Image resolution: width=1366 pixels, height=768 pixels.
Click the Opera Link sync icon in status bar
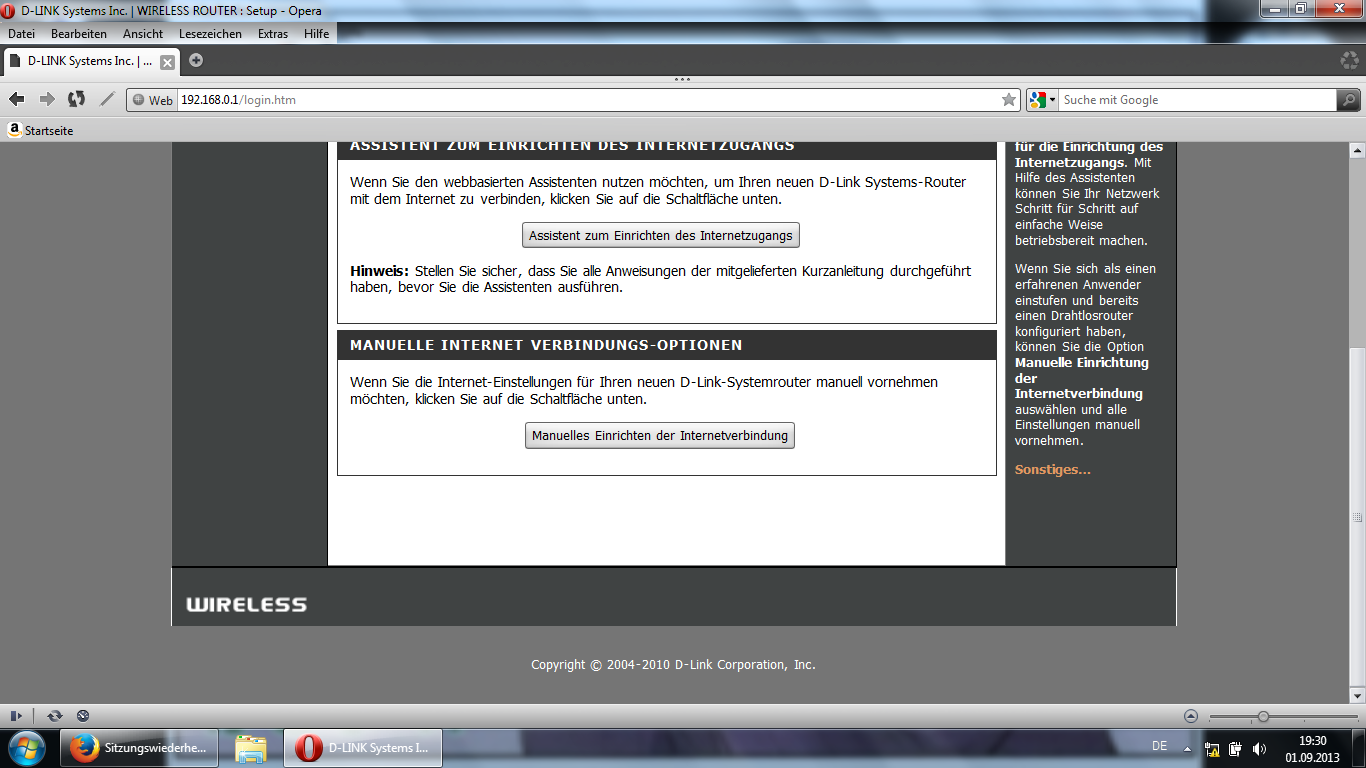pos(55,716)
